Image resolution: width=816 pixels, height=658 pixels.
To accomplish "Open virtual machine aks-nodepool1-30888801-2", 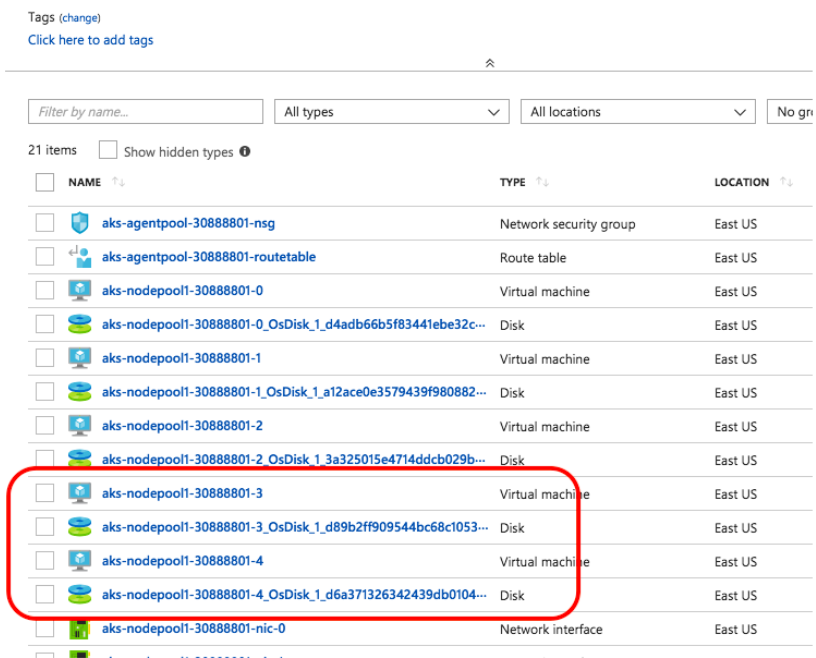I will (182, 425).
